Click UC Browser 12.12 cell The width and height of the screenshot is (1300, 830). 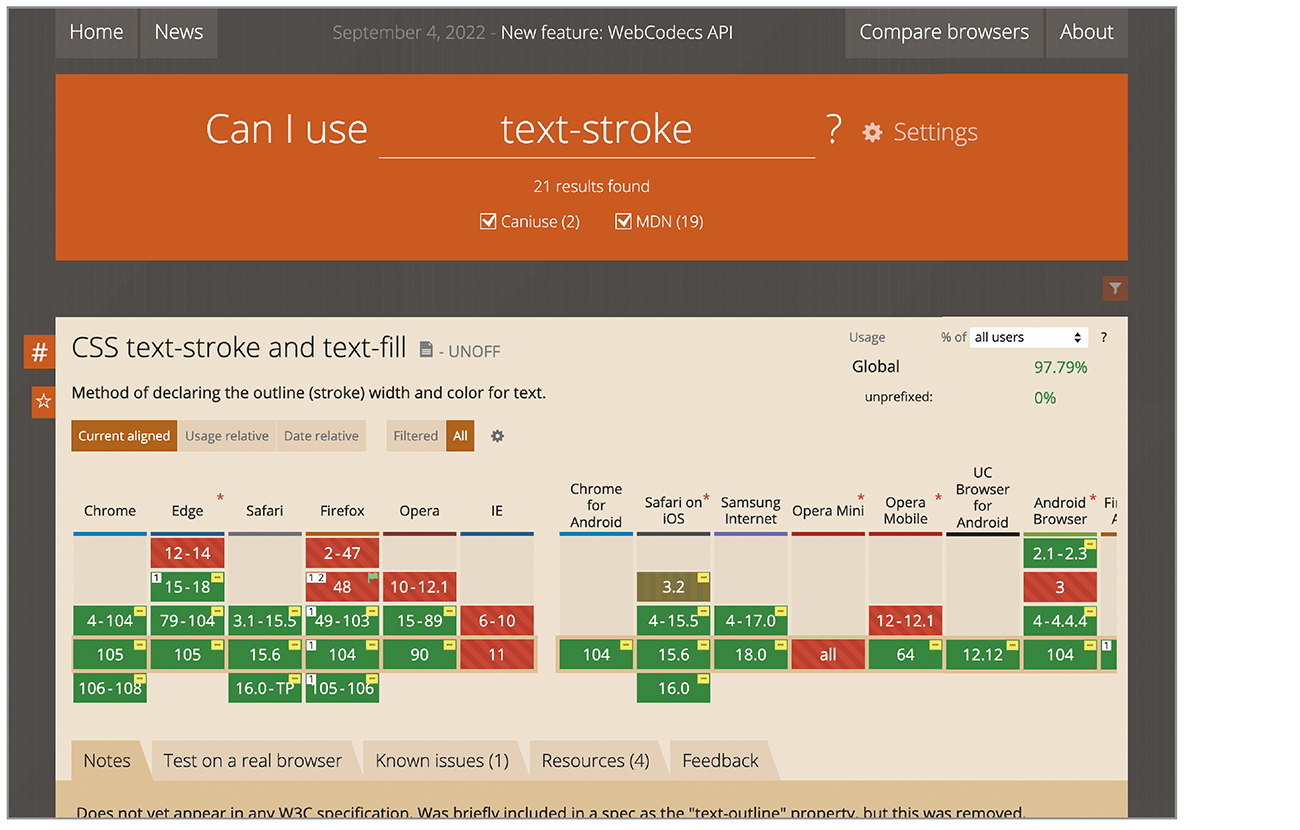(983, 655)
